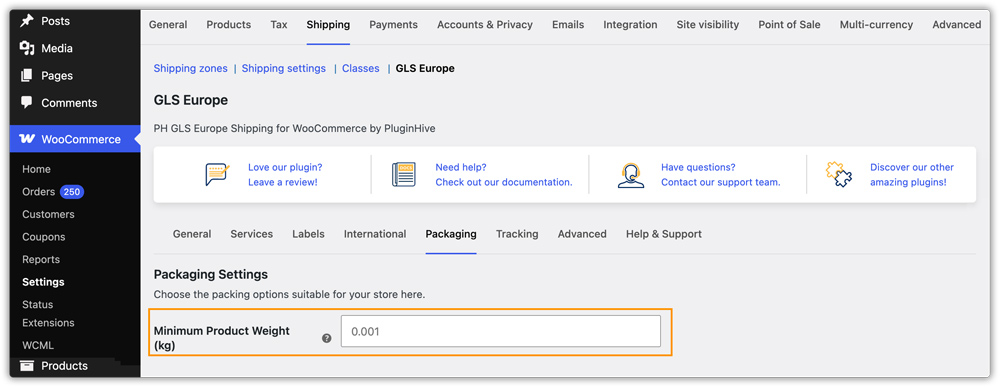Switch to the Emails tab
Viewport: 1000px width, 387px height.
568,25
